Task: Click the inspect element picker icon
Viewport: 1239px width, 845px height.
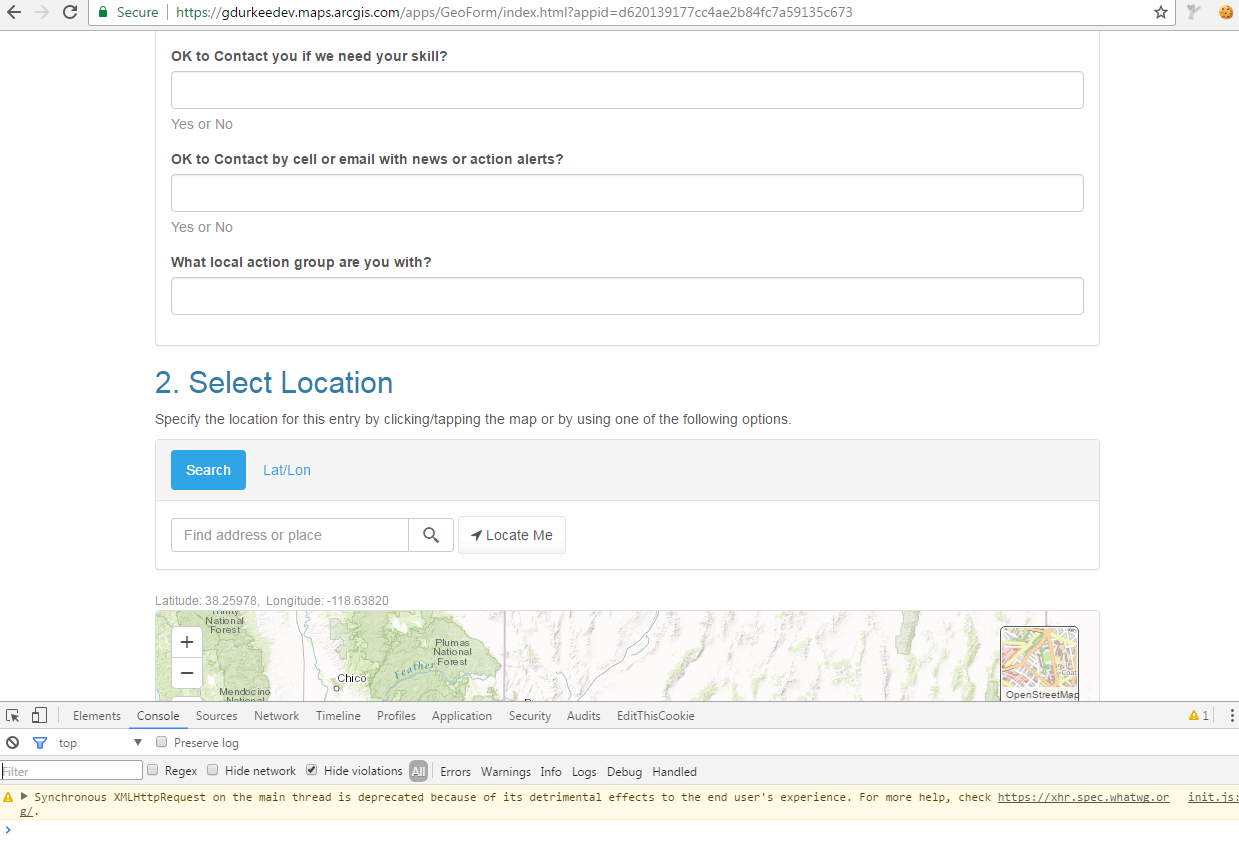Action: tap(13, 716)
